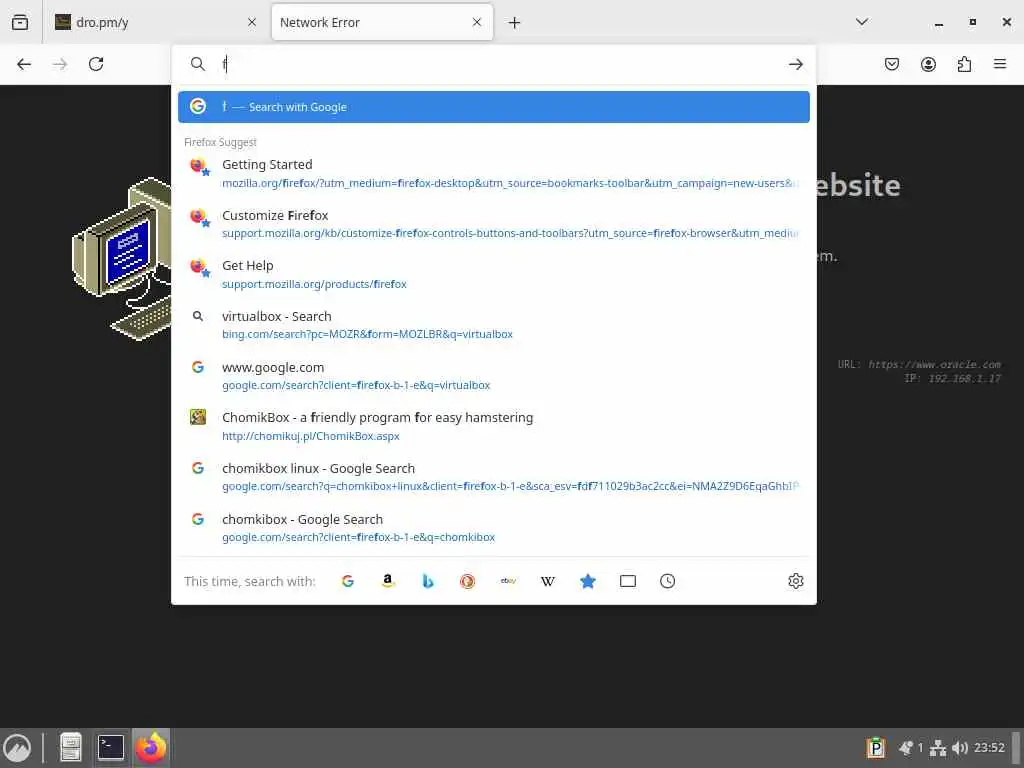
Task: Click the volume speaker tray icon
Action: tap(959, 748)
